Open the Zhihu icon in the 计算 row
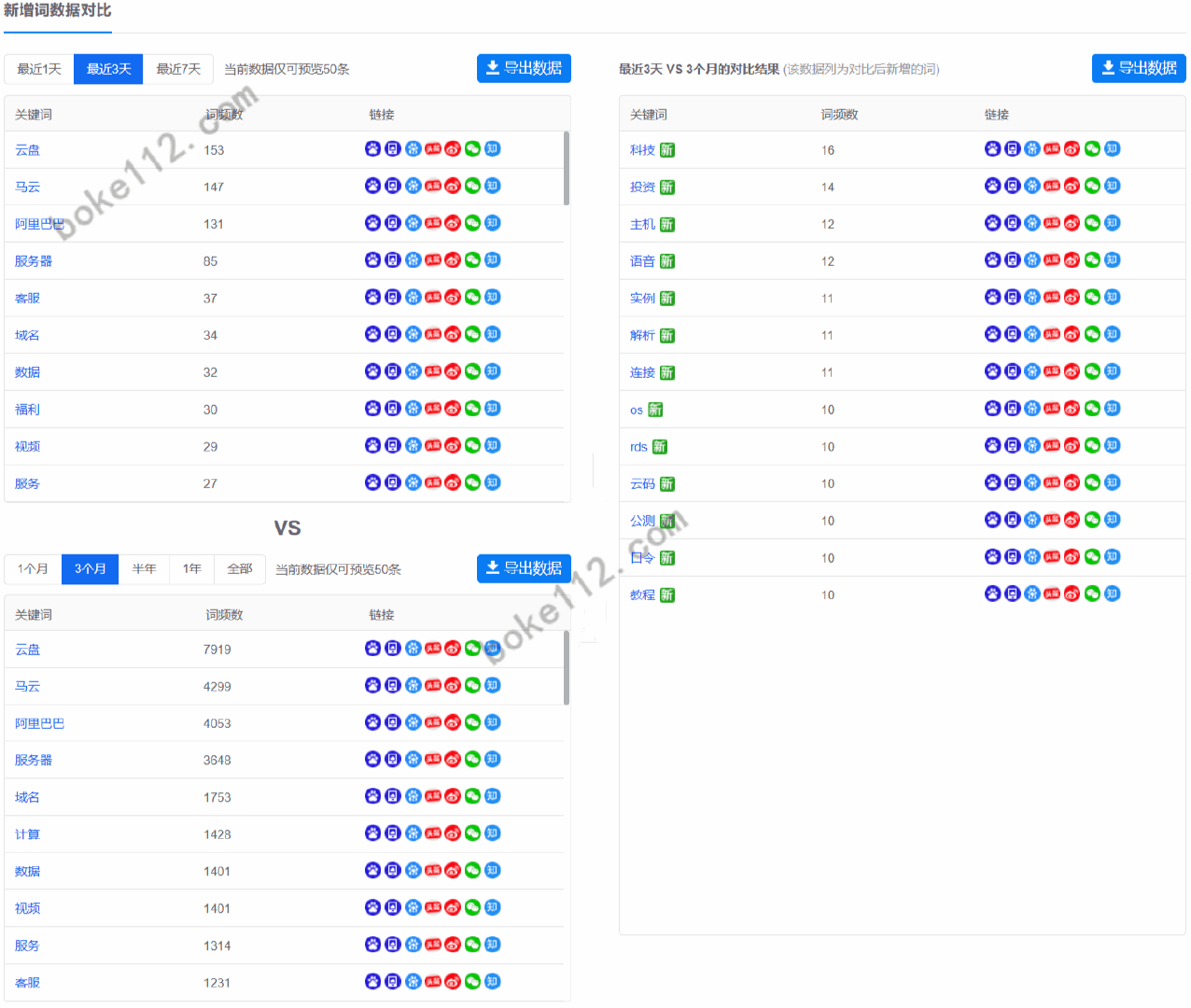The image size is (1191, 1008). (493, 833)
